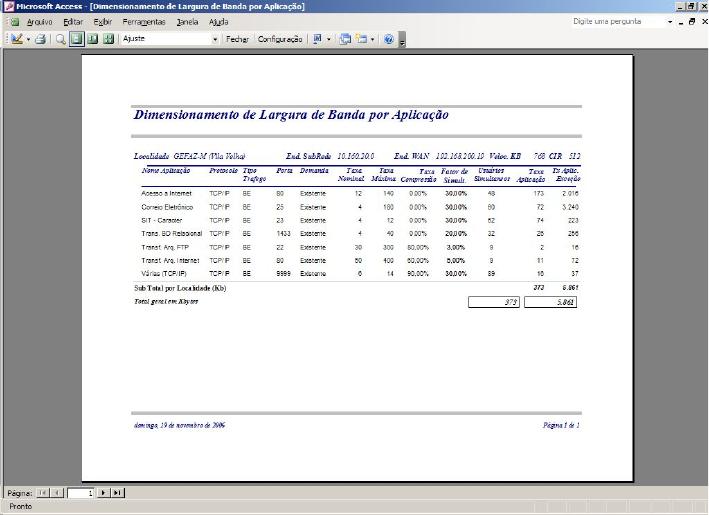Go to last page navigation button
This screenshot has width=709, height=515.
[x=118, y=493]
